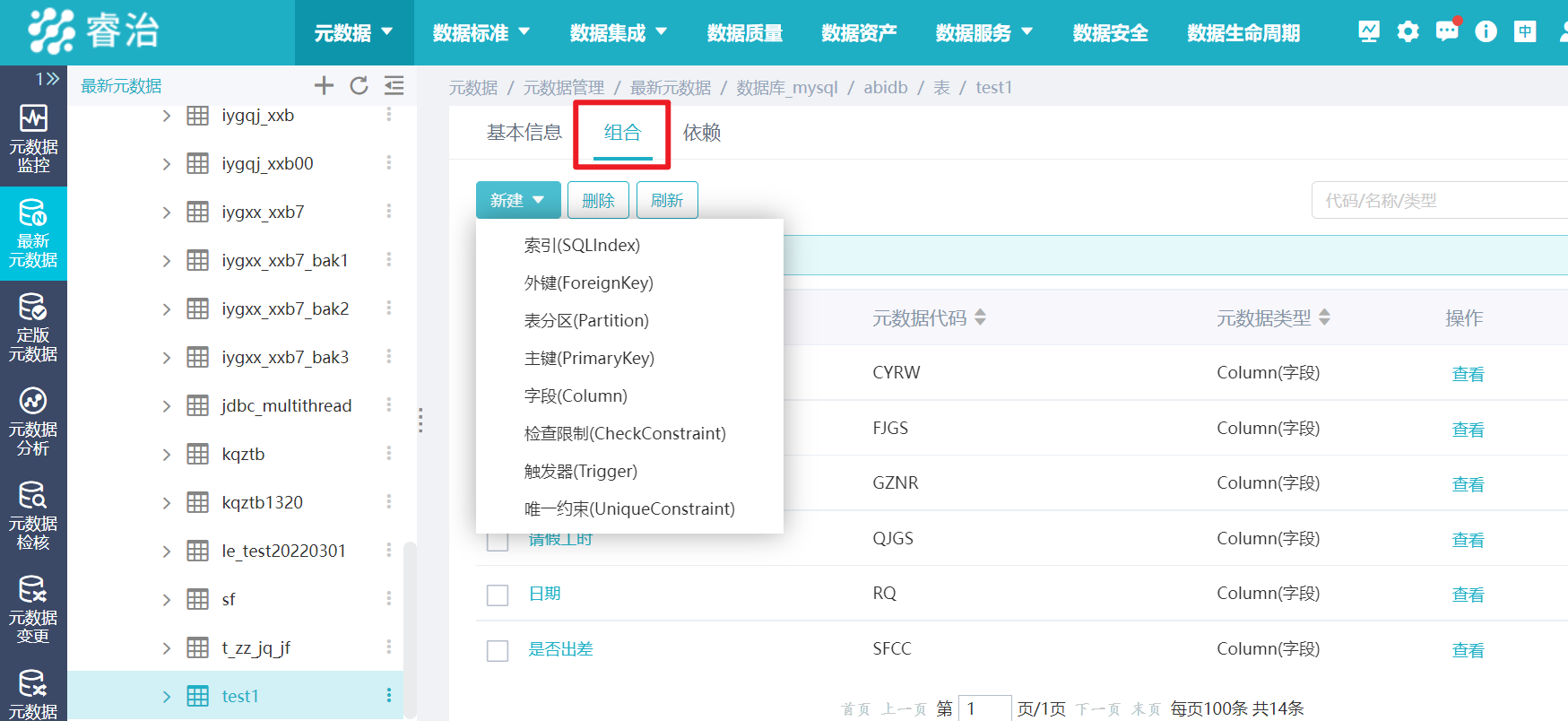Switch to the 组合 tab
This screenshot has width=1568, height=721.
click(x=622, y=133)
